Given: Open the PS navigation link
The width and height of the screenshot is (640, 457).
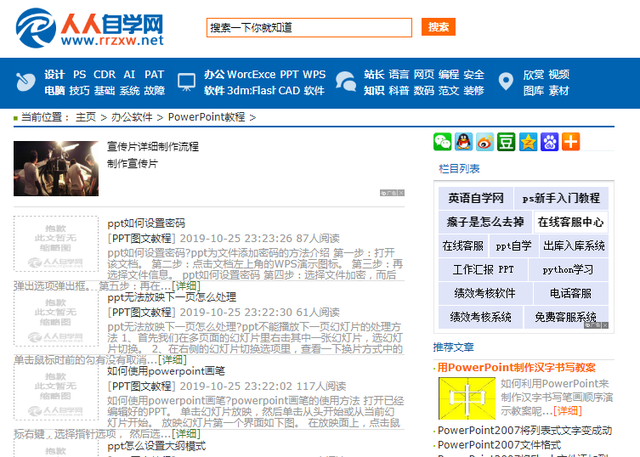Looking at the screenshot, I should click(80, 75).
